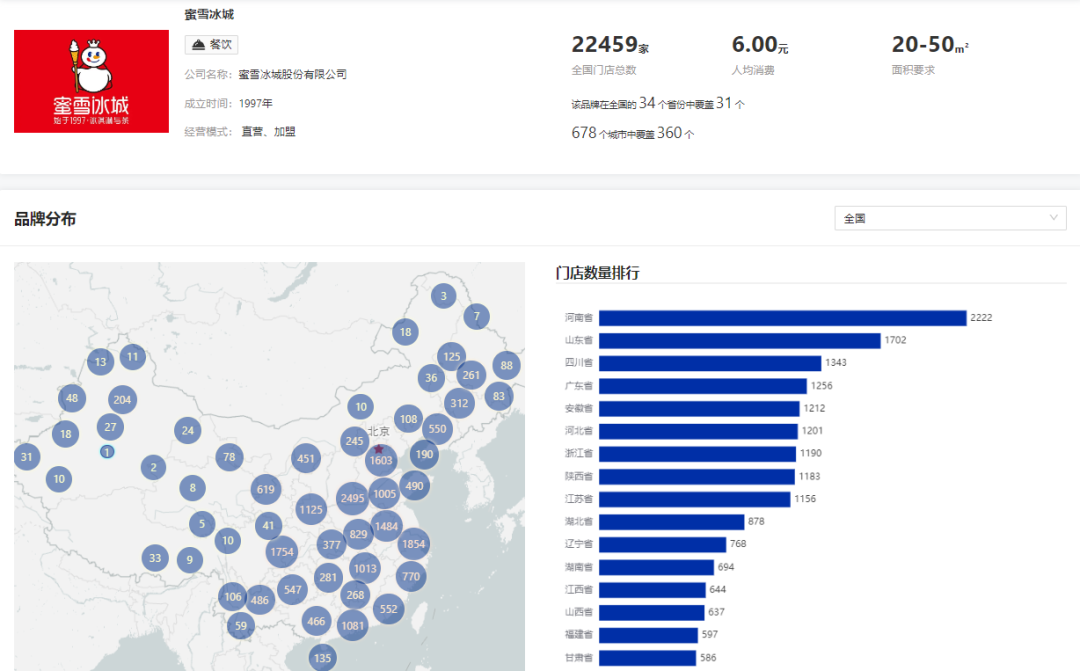1080x671 pixels.
Task: Open the marker labeled 48
Action: [72, 398]
